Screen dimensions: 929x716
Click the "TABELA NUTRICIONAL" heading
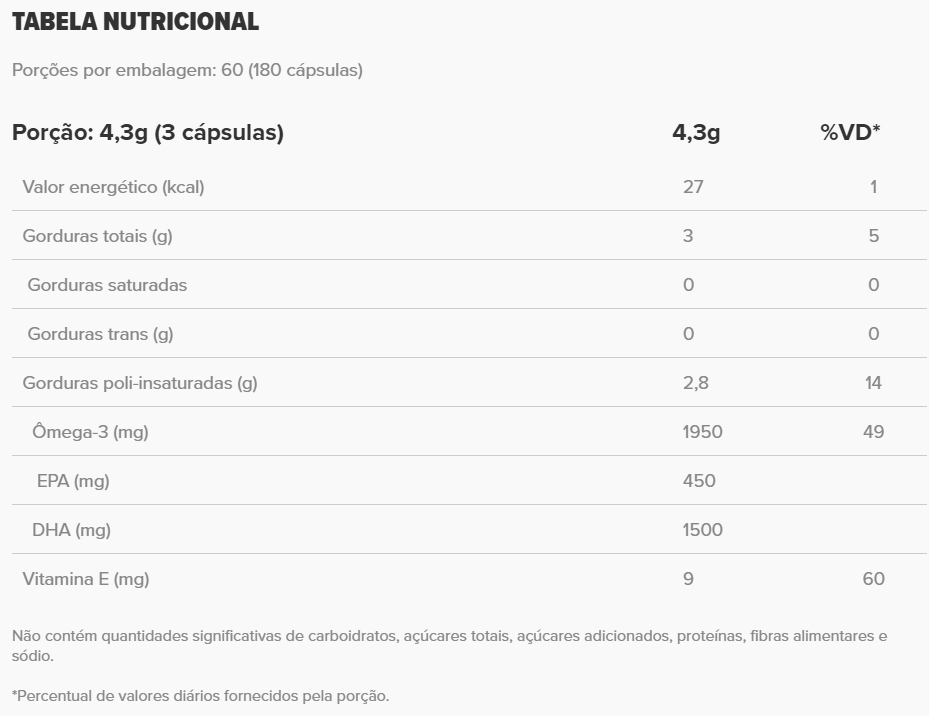[135, 22]
